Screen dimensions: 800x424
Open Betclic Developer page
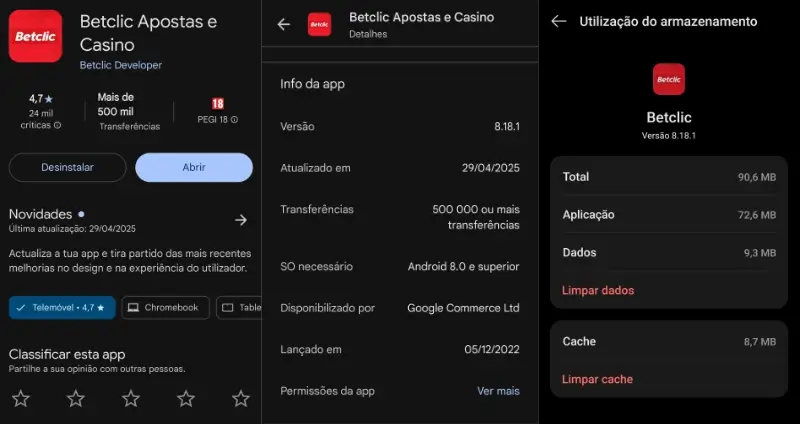tap(121, 65)
